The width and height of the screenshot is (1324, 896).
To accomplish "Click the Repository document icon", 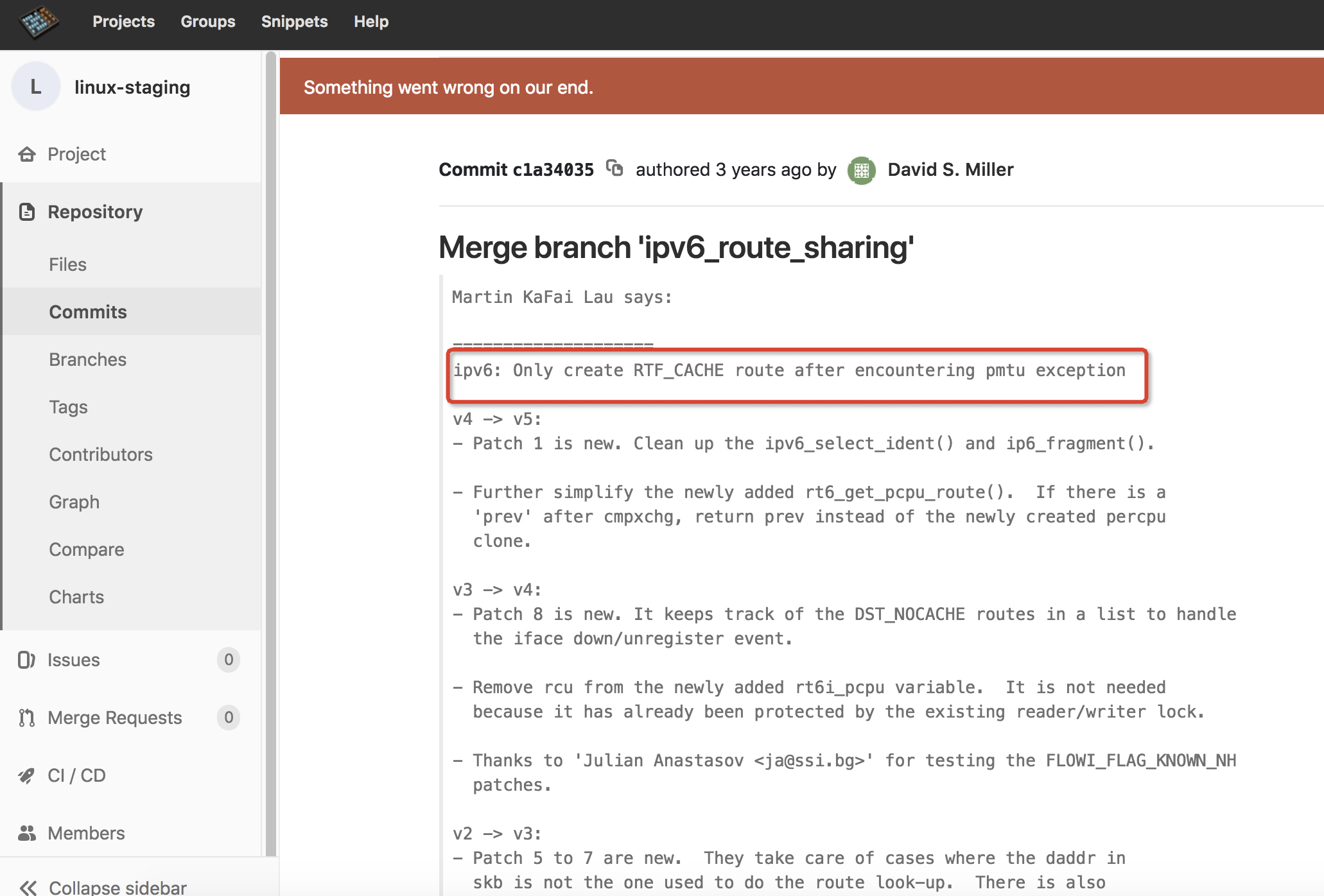I will [x=27, y=212].
